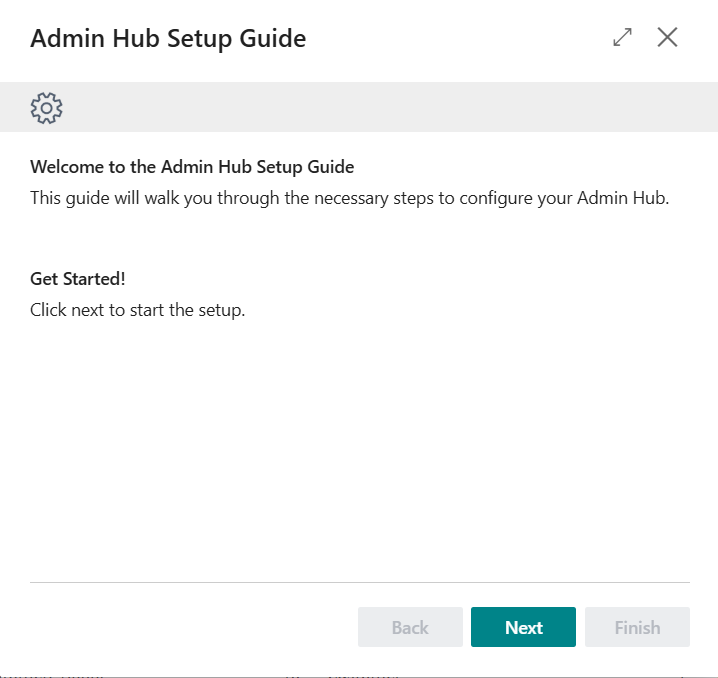The image size is (718, 678).
Task: Click the greyed-out Finish button
Action: pos(637,627)
